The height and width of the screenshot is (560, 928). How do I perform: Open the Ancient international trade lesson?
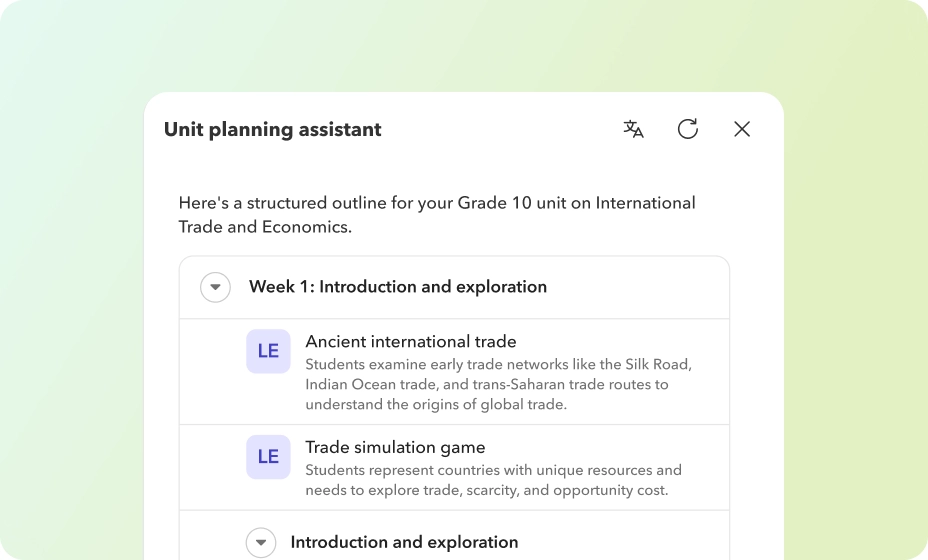tap(411, 342)
